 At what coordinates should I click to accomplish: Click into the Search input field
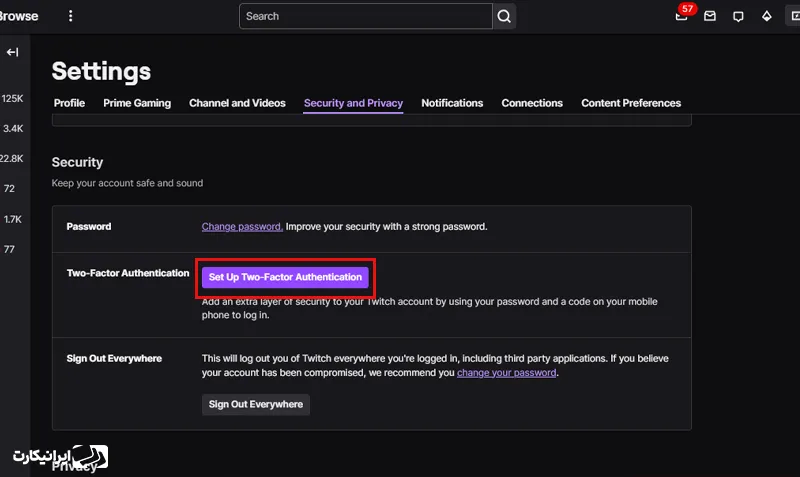(x=365, y=16)
